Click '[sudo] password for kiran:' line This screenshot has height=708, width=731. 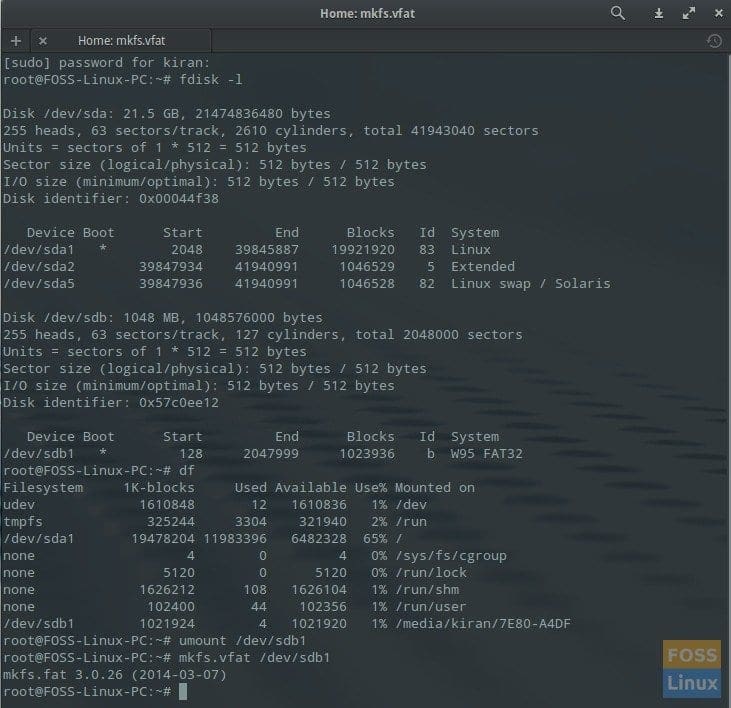point(106,63)
